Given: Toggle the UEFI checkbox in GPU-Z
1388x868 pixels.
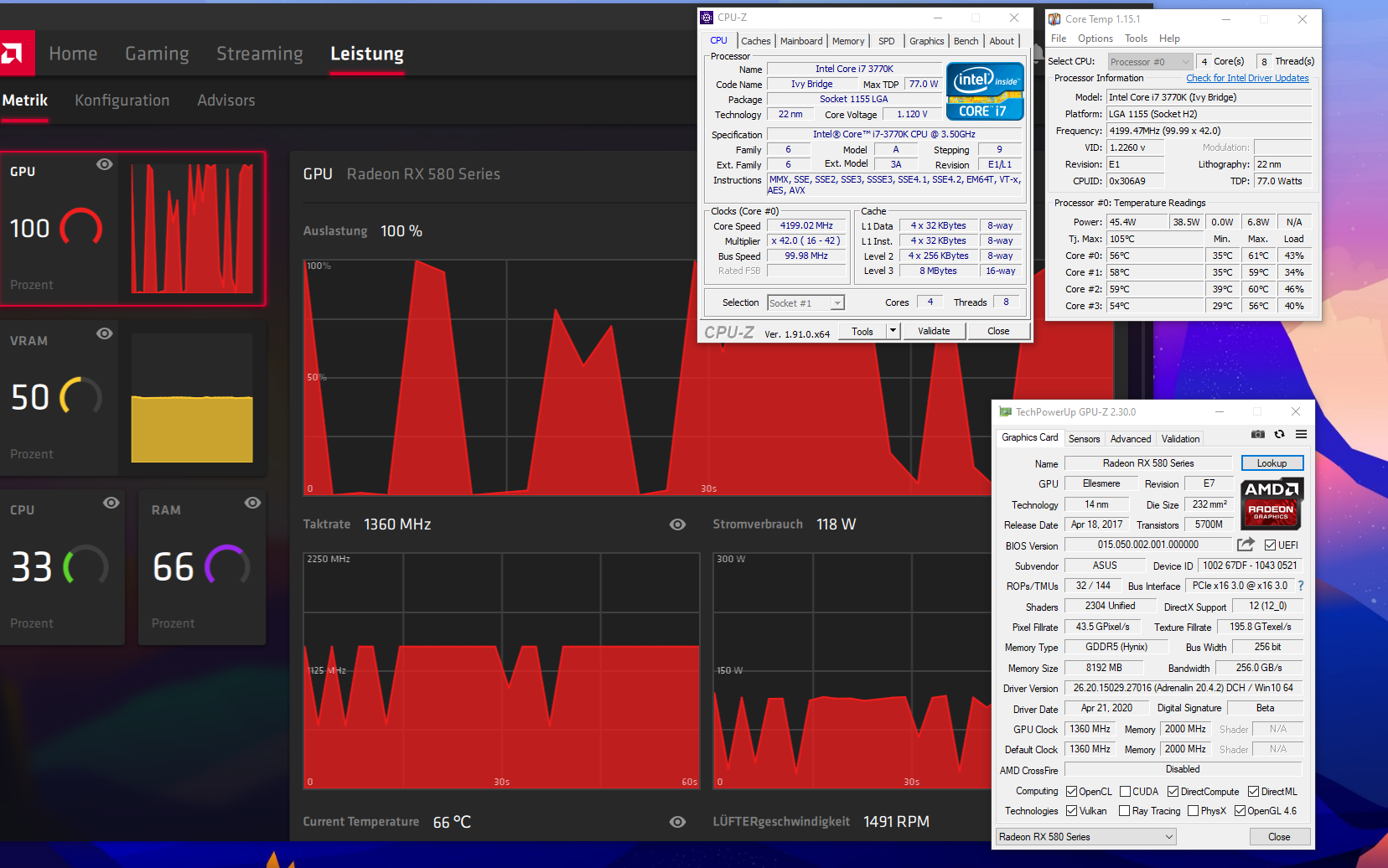Looking at the screenshot, I should 1270,545.
